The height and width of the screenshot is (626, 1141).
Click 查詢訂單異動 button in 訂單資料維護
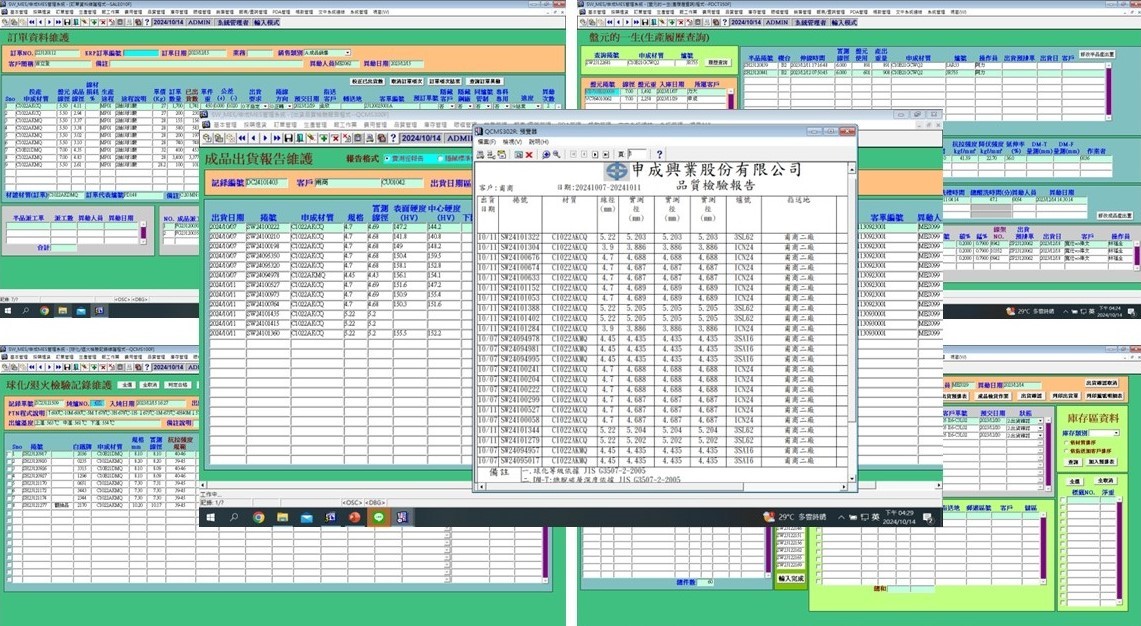pyautogui.click(x=484, y=81)
